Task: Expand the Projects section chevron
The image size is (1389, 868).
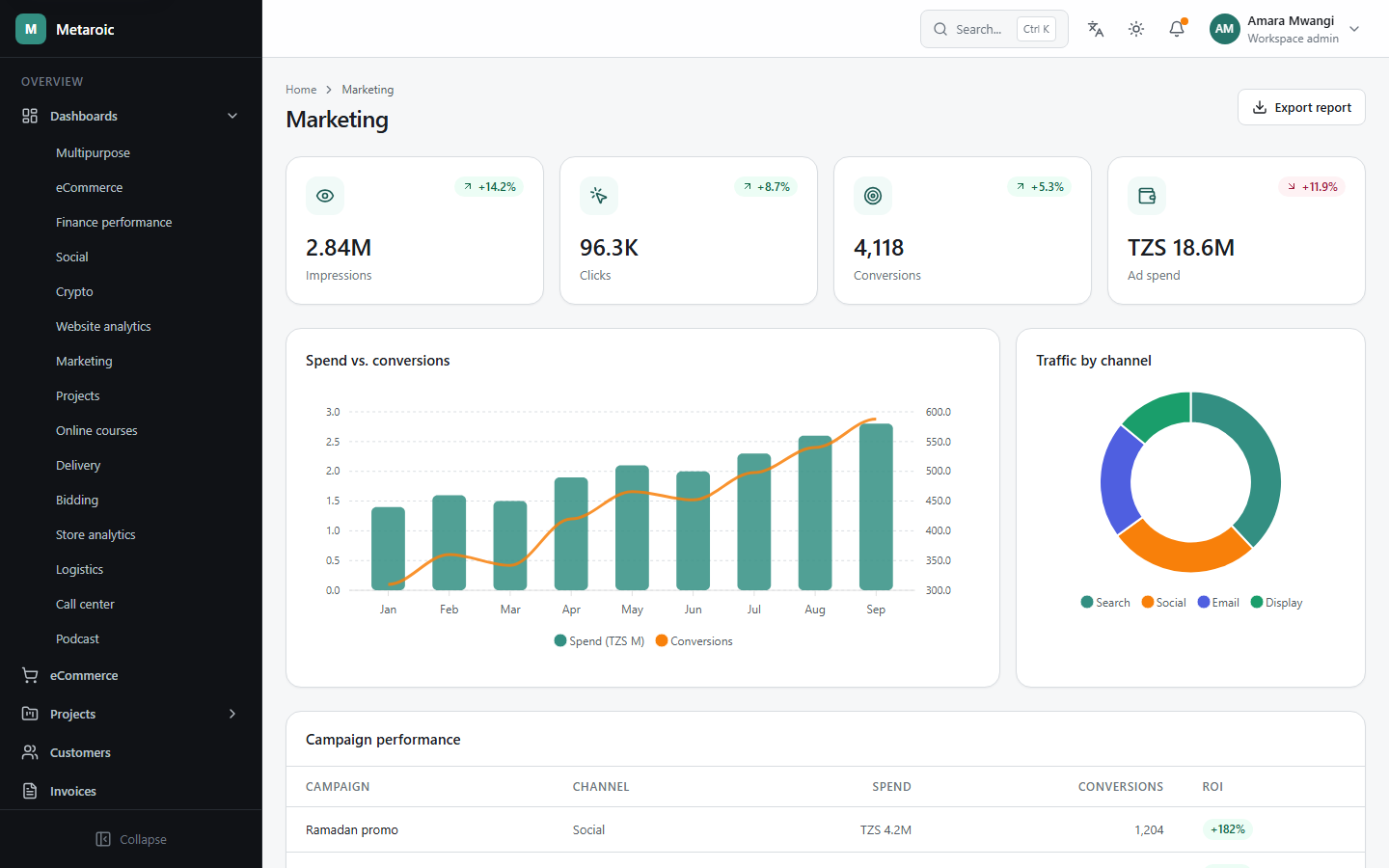Action: click(x=232, y=714)
